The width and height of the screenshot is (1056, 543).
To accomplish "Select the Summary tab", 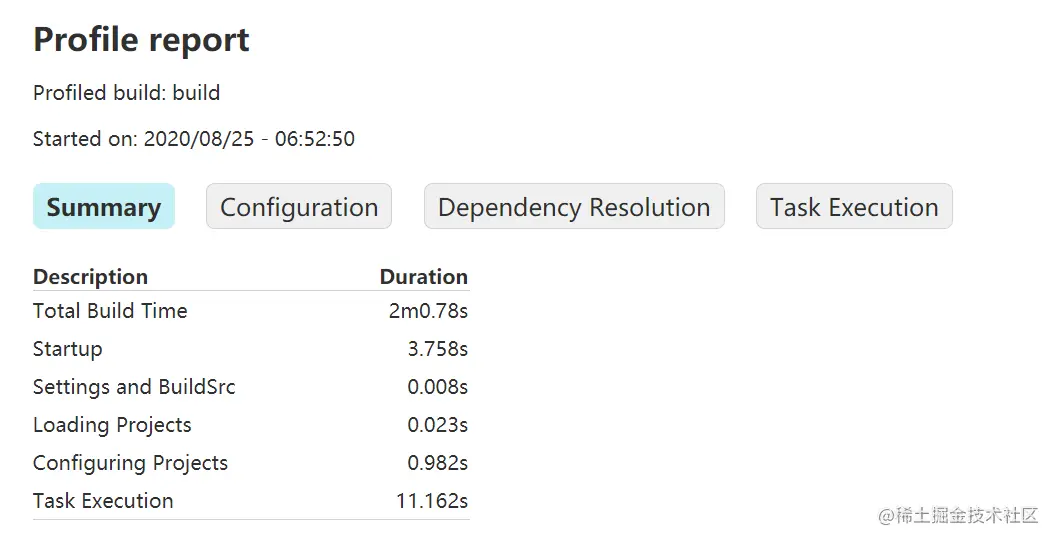I will pos(104,206).
